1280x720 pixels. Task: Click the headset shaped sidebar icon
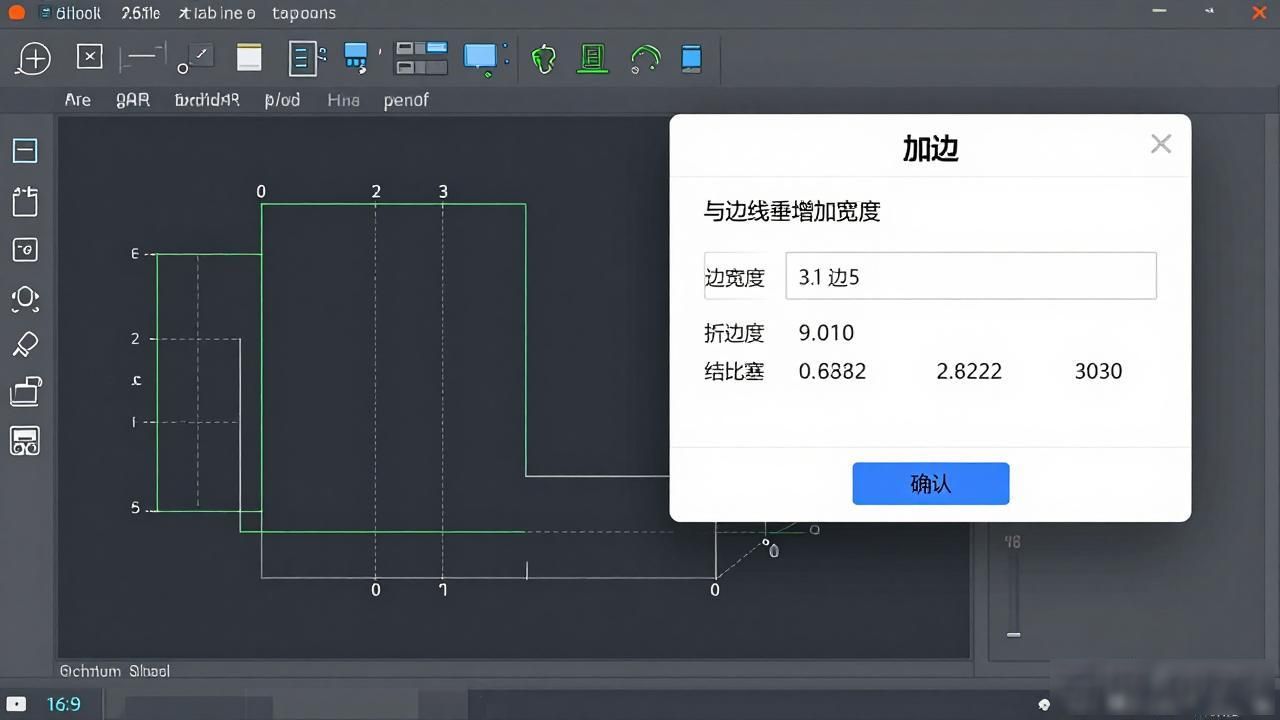coord(25,298)
